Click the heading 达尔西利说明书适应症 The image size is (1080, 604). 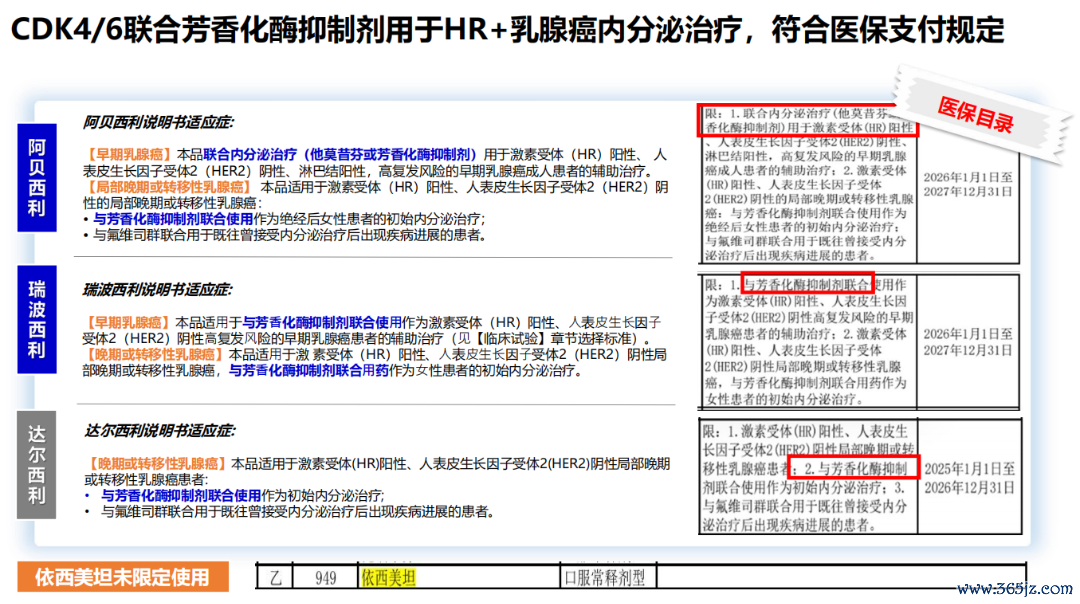point(160,431)
